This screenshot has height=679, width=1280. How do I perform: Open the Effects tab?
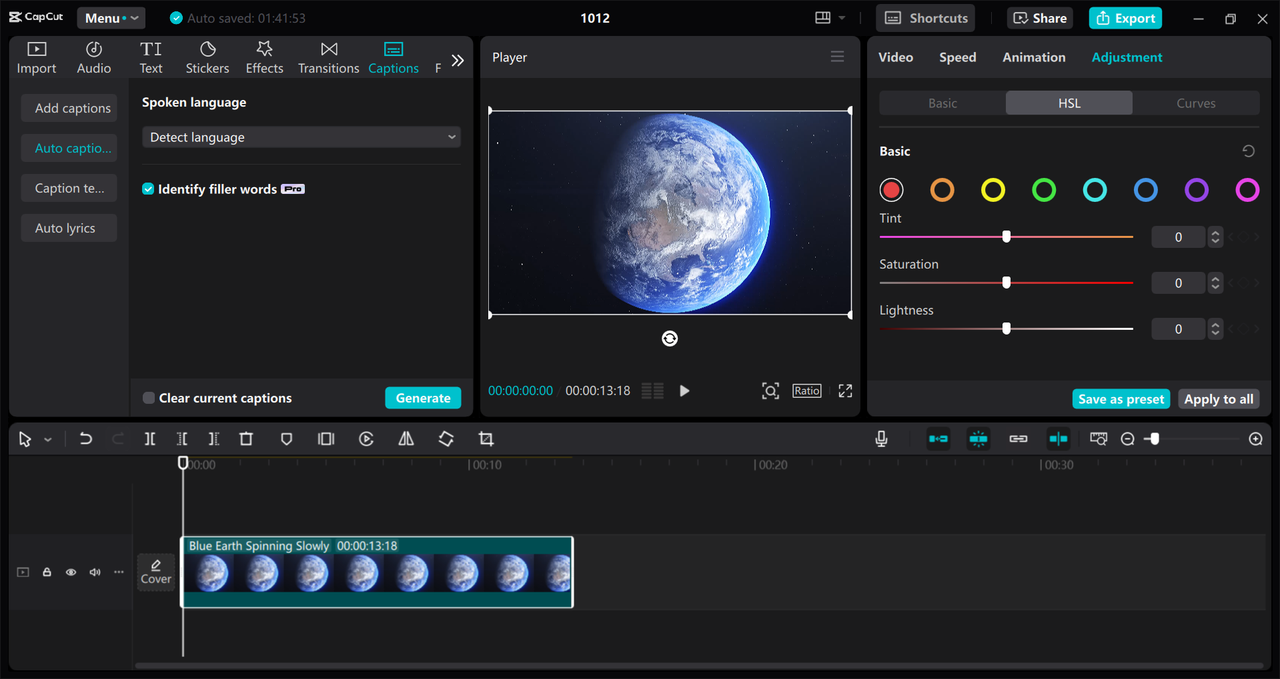[x=264, y=58]
